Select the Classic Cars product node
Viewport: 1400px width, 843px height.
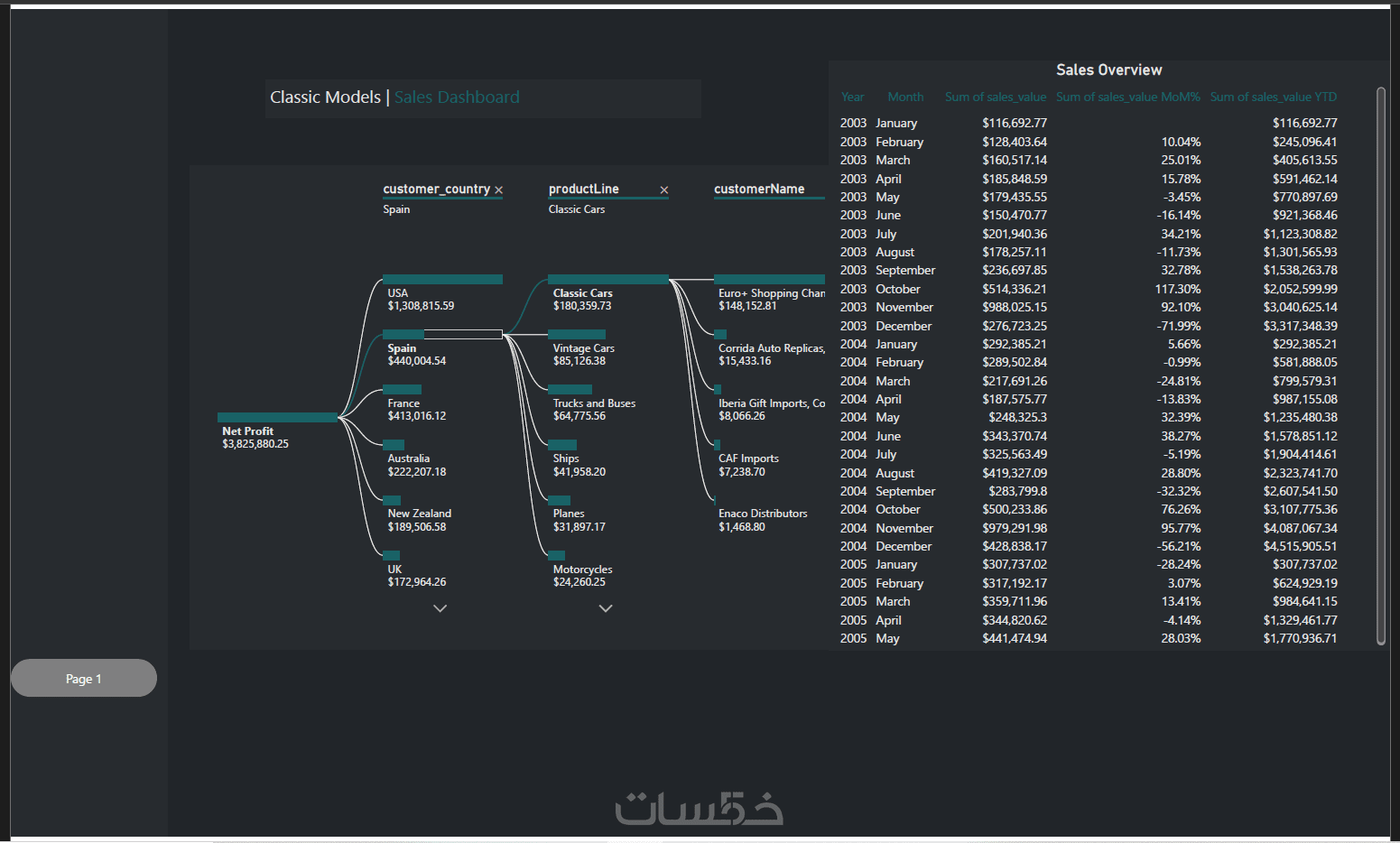(608, 280)
